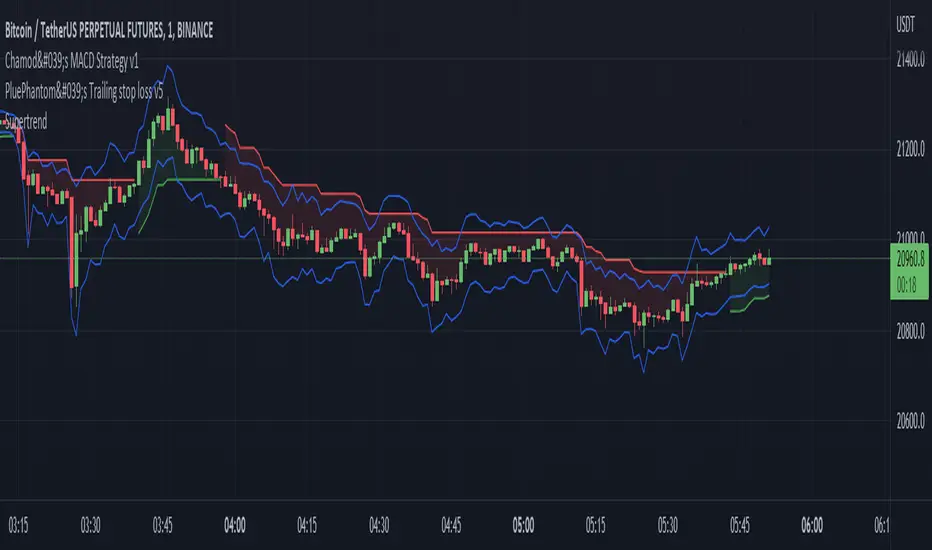Image resolution: width=932 pixels, height=550 pixels.
Task: Click the 21400.0 price axis label
Action: [911, 59]
